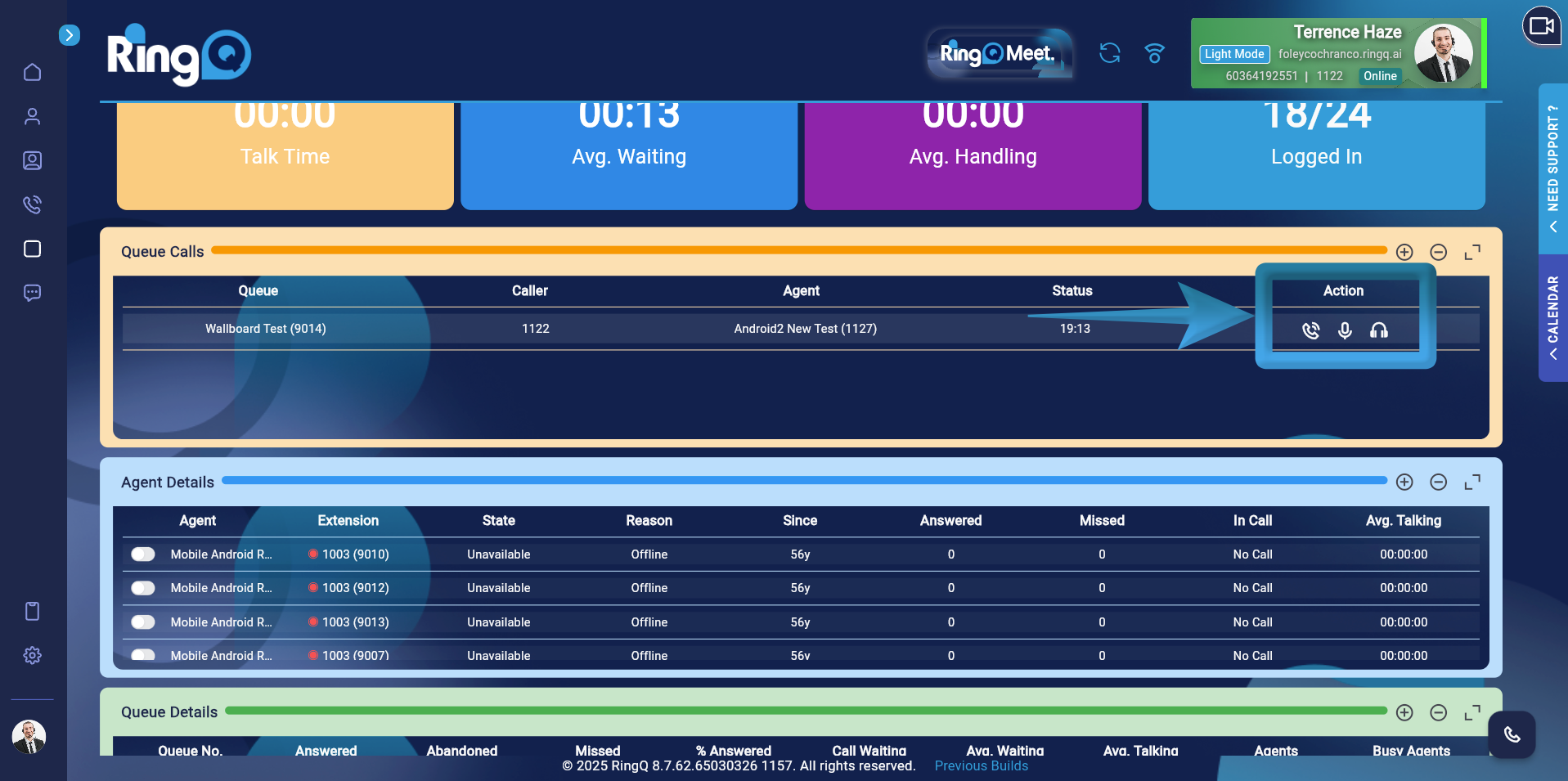Toggle the agent switch for extension 1003 (9010)

coord(143,554)
